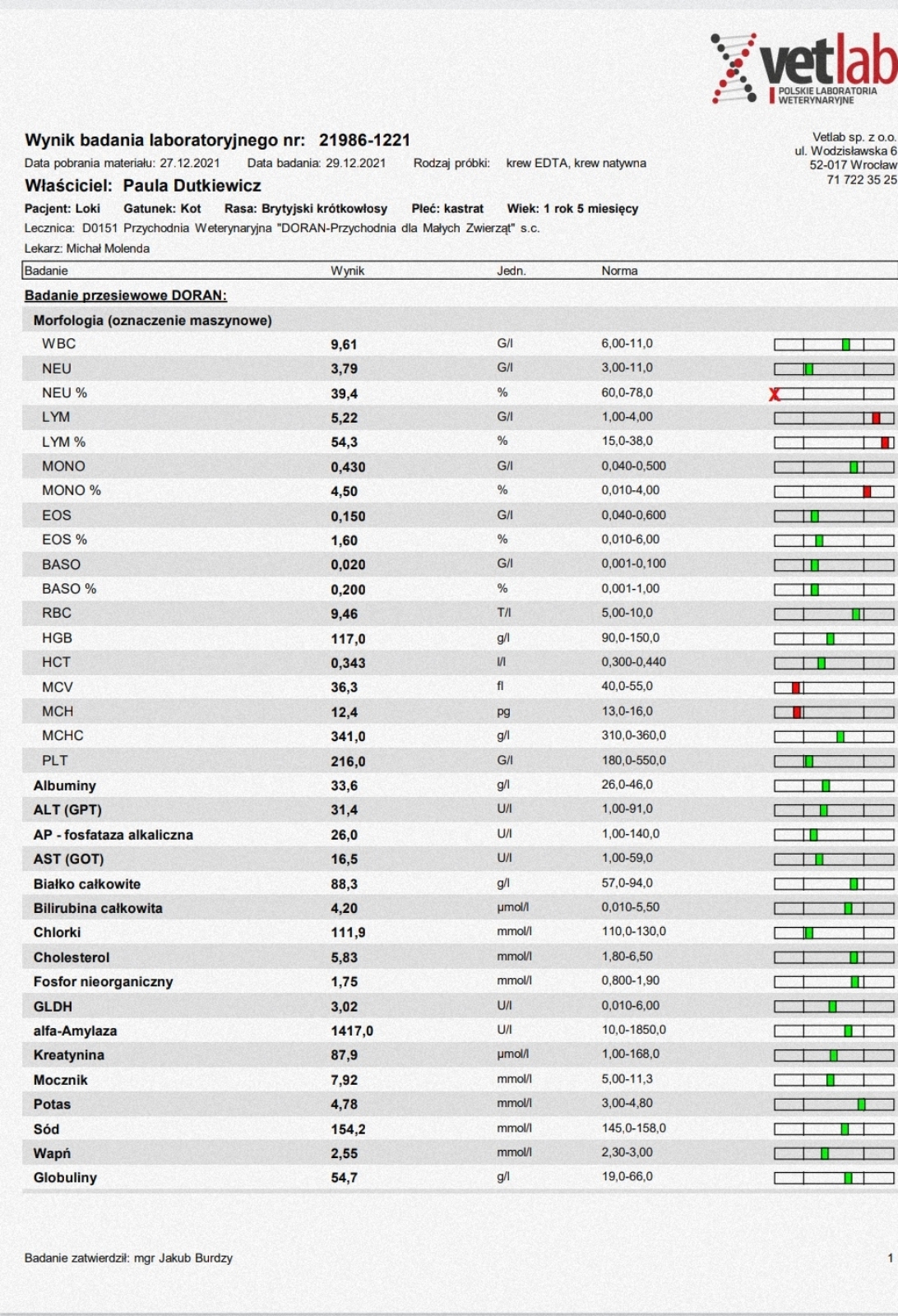Viewport: 898px width, 1316px height.
Task: Click the "Albuminy" test name
Action: tap(65, 785)
